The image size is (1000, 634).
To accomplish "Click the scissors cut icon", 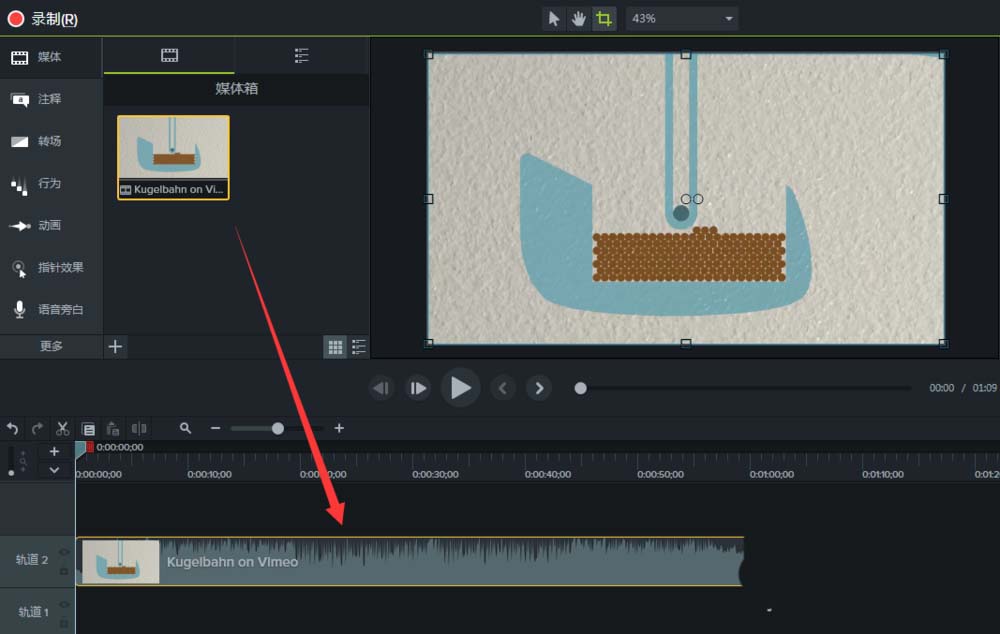I will click(x=62, y=428).
